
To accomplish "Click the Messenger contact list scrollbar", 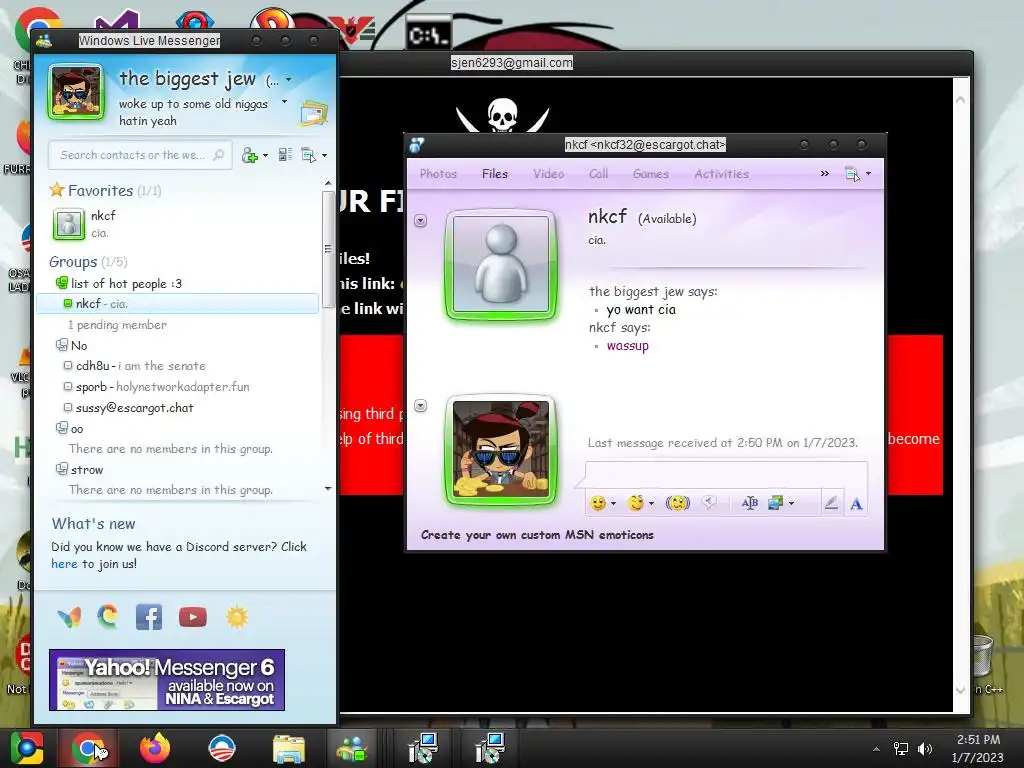I will (328, 248).
